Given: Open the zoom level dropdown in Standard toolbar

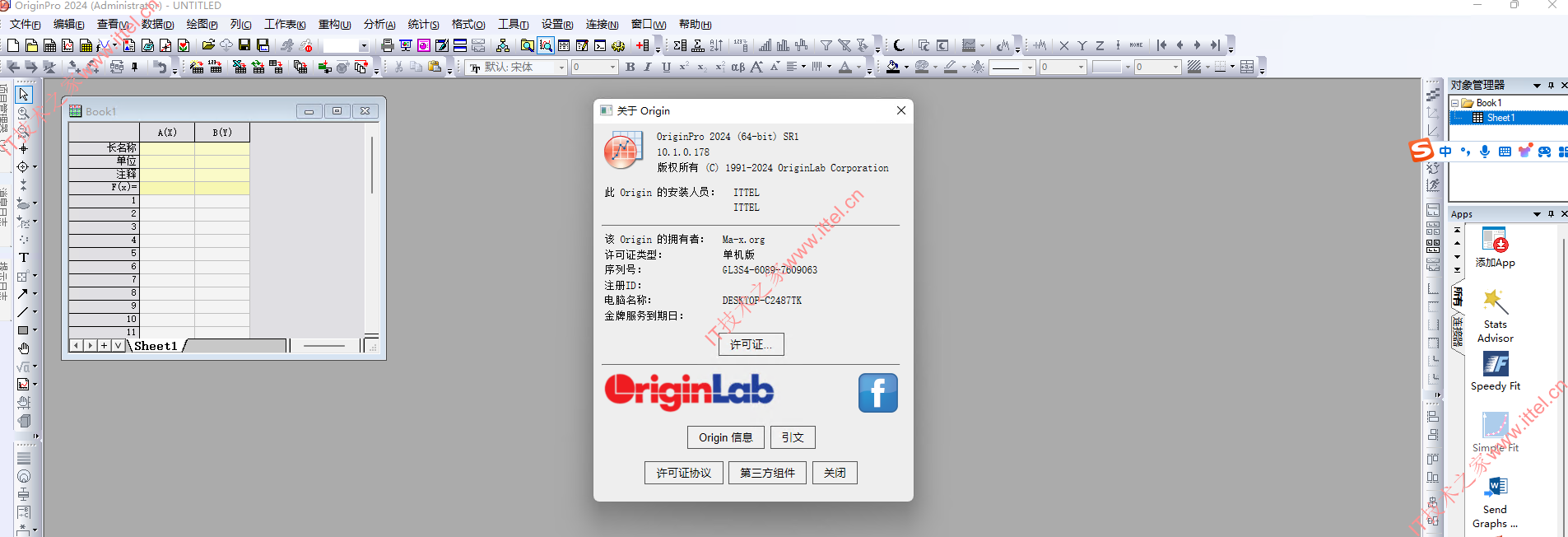Looking at the screenshot, I should 364,46.
